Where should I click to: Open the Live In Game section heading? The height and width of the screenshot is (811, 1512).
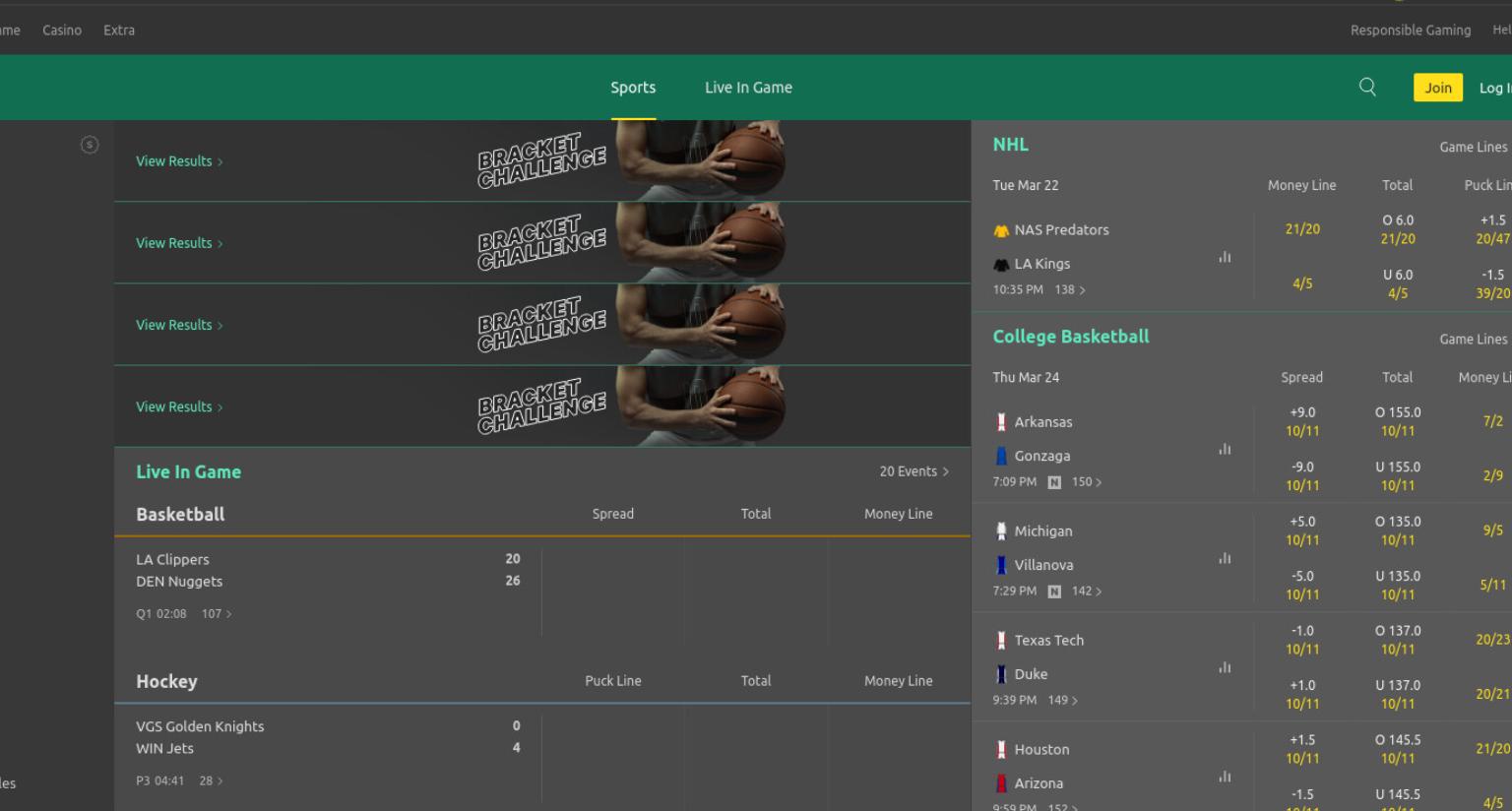click(188, 471)
